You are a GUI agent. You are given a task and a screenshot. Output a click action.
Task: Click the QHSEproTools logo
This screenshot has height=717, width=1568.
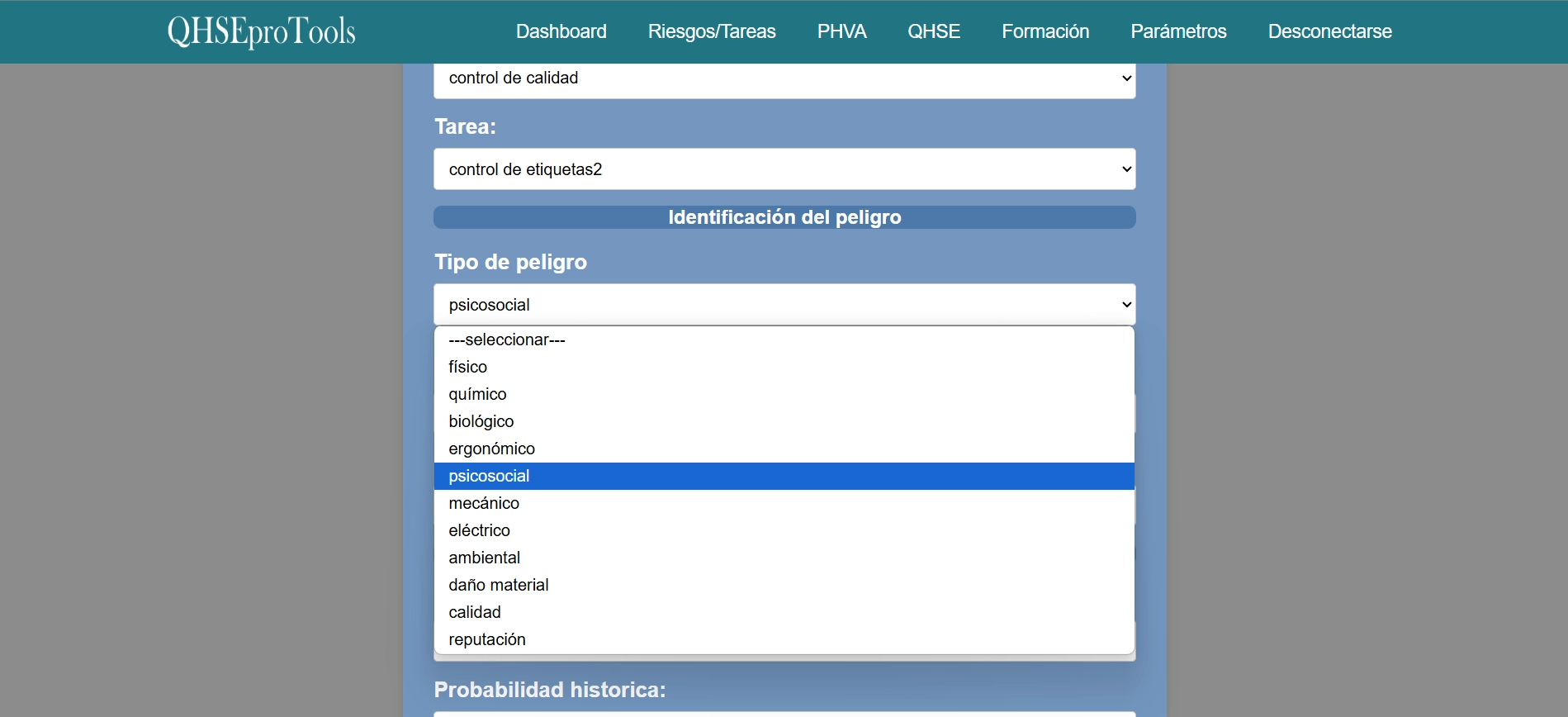(261, 31)
